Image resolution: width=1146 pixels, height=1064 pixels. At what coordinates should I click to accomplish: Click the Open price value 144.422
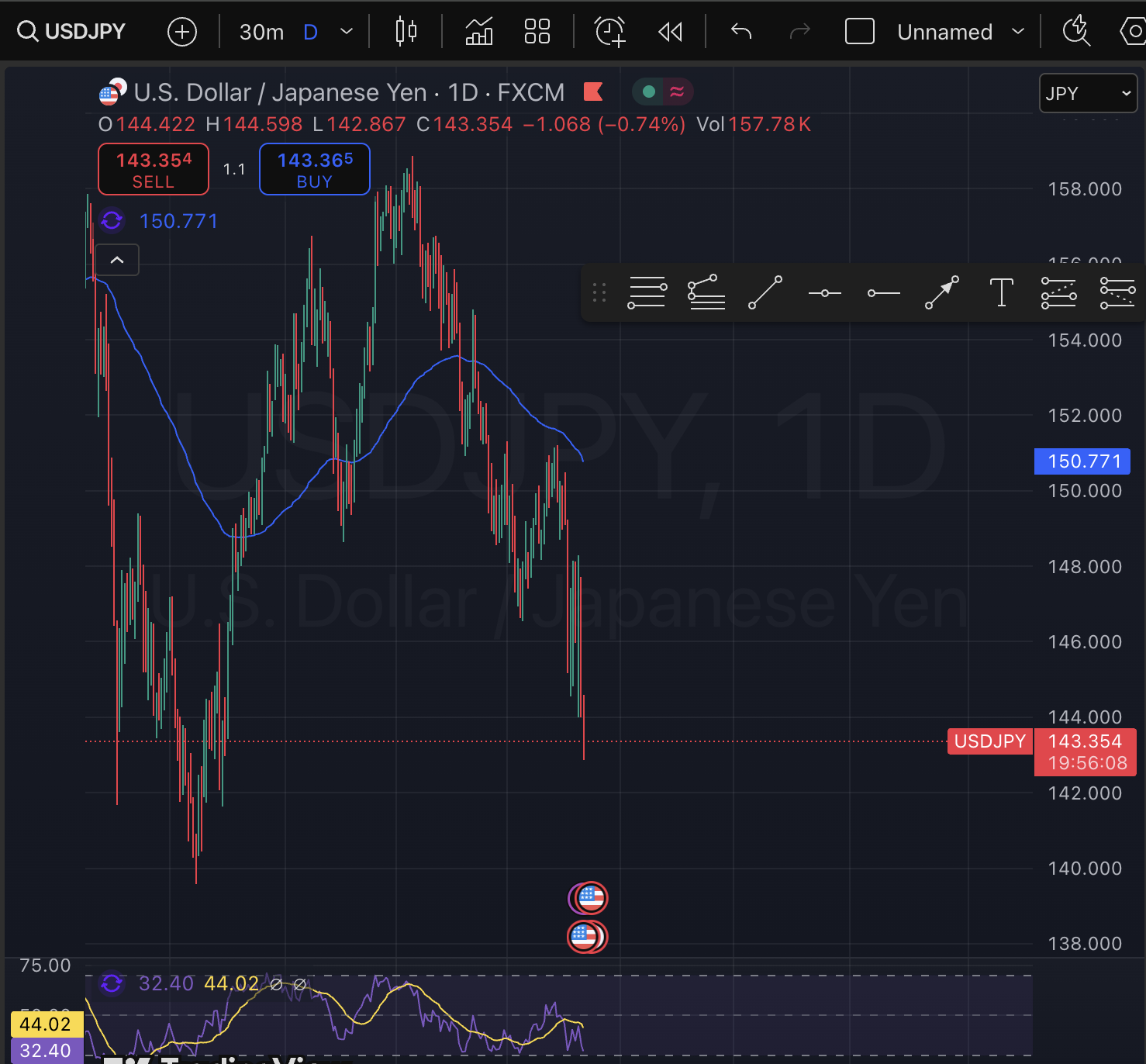pyautogui.click(x=156, y=124)
